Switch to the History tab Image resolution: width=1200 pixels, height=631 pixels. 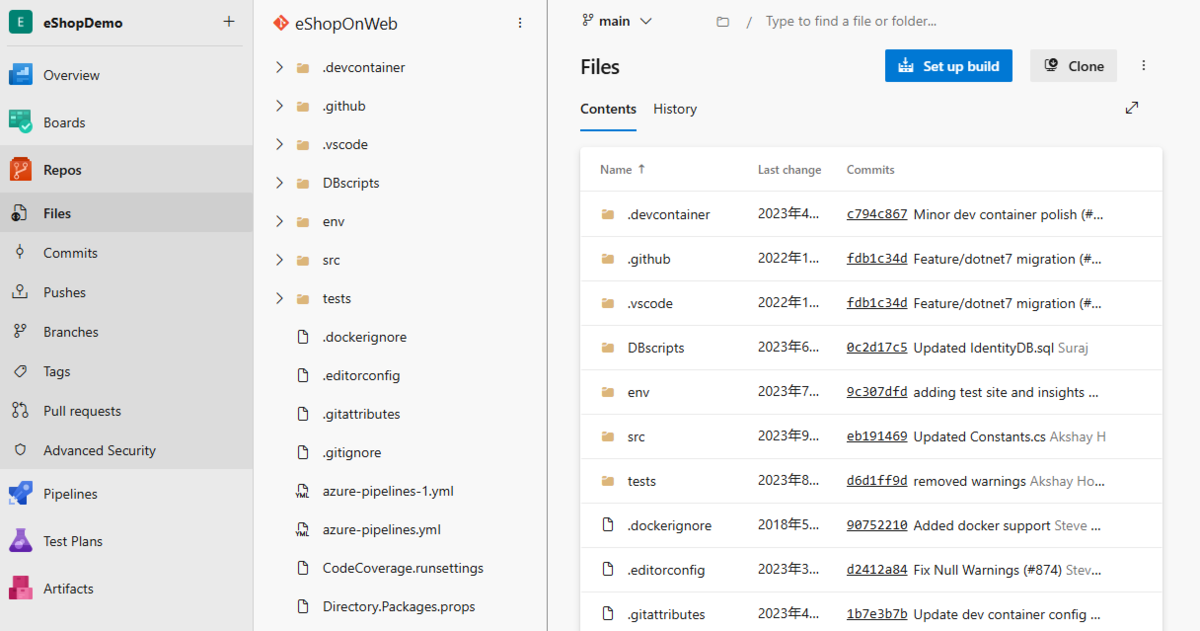coord(674,109)
